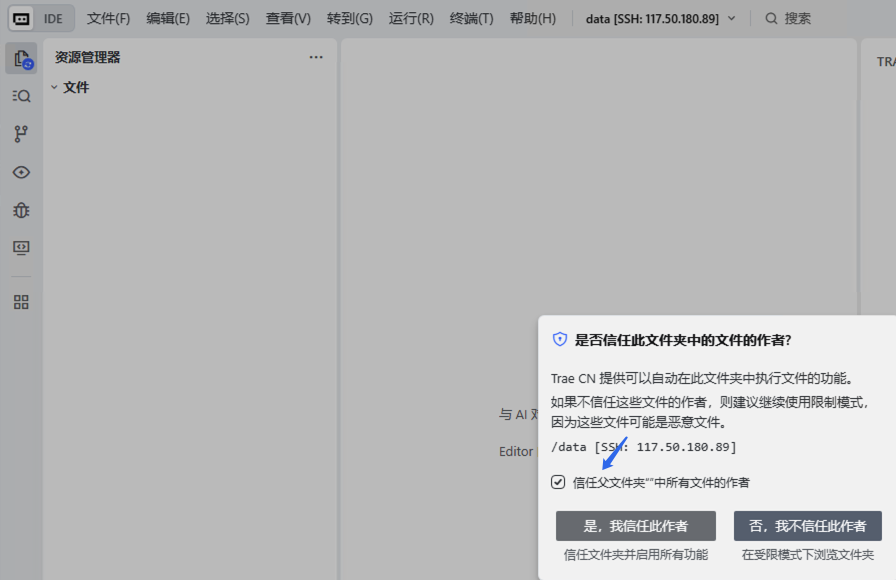Screen dimensions: 896x580
Task: Switch to IDE mode toggle
Action: click(x=53, y=18)
